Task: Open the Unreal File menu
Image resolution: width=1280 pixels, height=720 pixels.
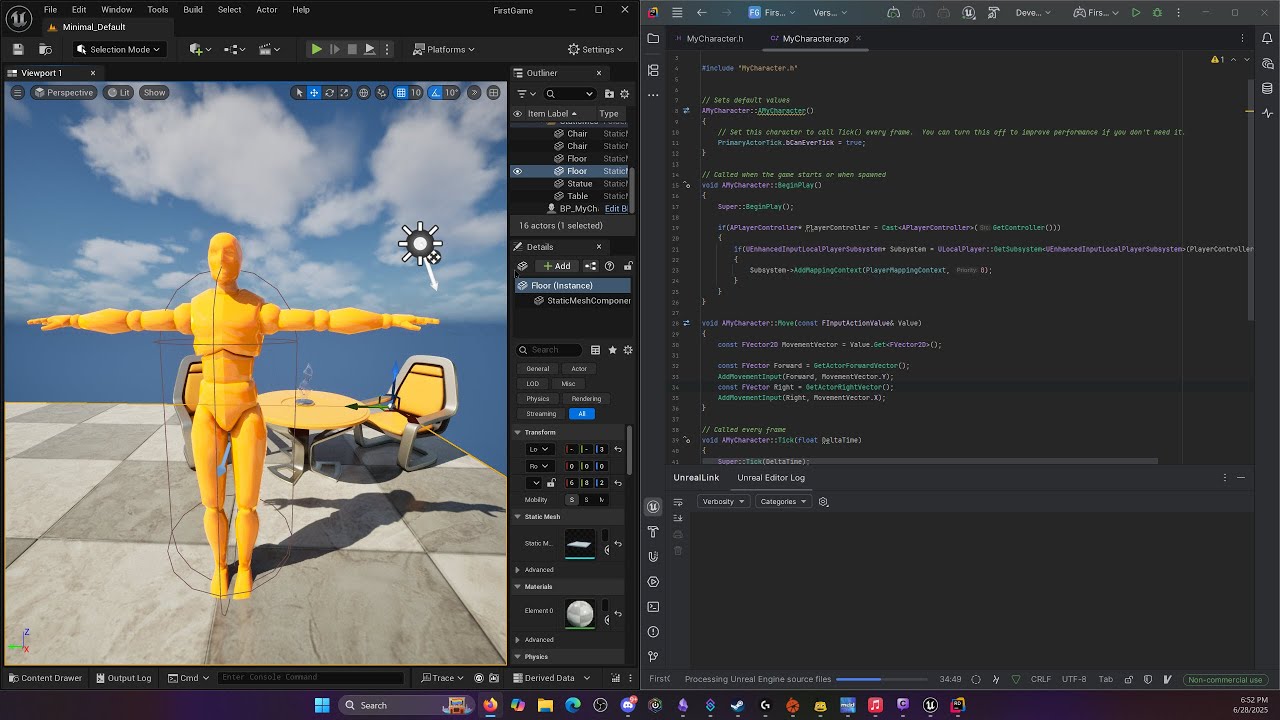Action: tap(50, 10)
